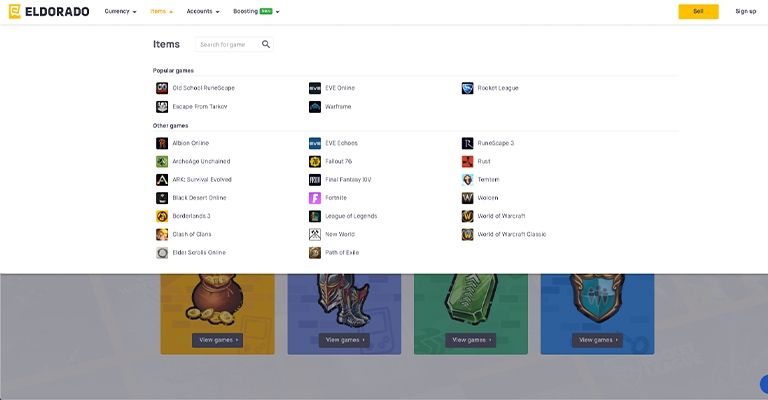The height and width of the screenshot is (400, 768).
Task: Click the Fortnite game icon
Action: click(315, 198)
